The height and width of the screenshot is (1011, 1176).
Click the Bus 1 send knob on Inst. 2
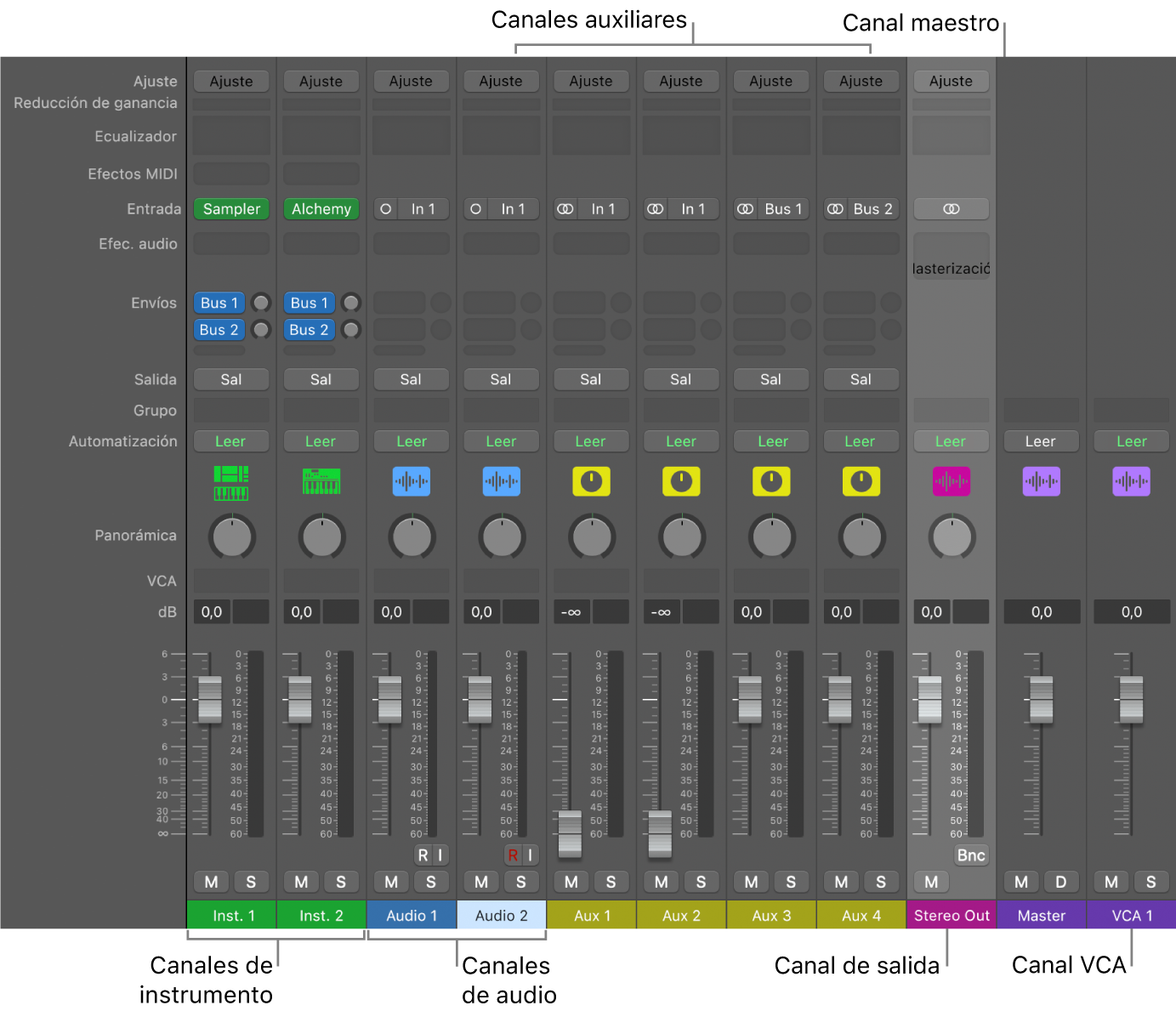click(x=351, y=303)
